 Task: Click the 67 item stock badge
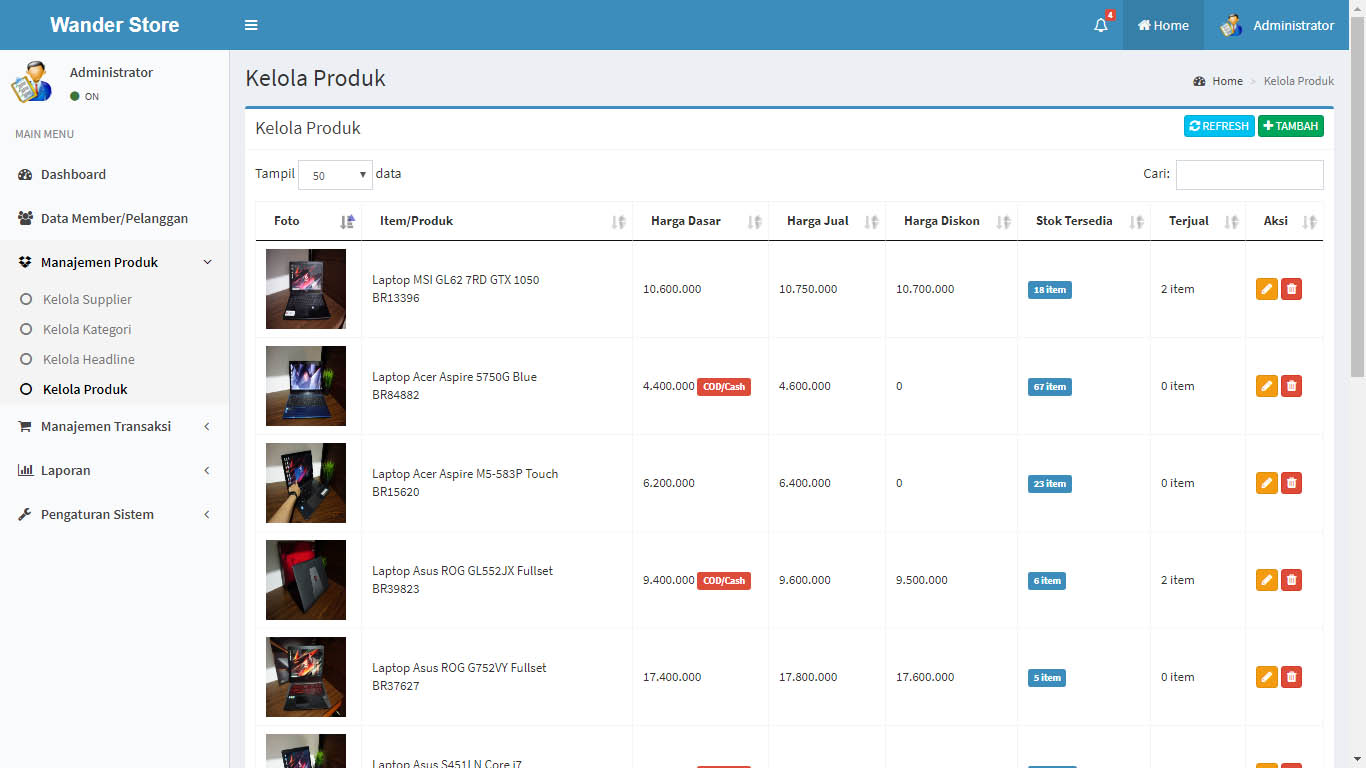click(x=1050, y=387)
